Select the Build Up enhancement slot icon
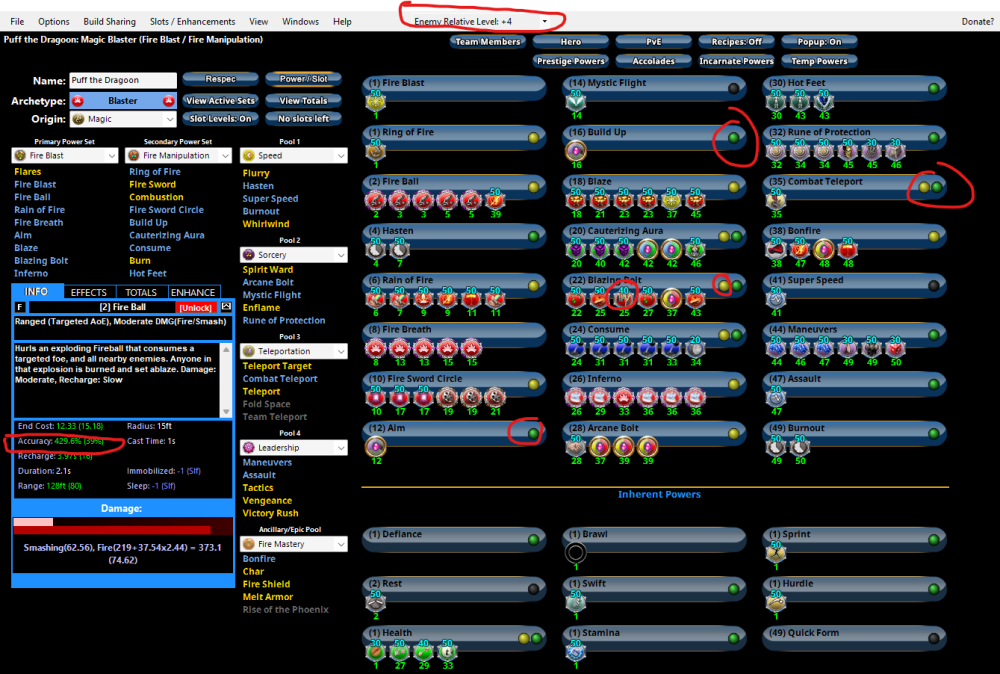 (576, 151)
